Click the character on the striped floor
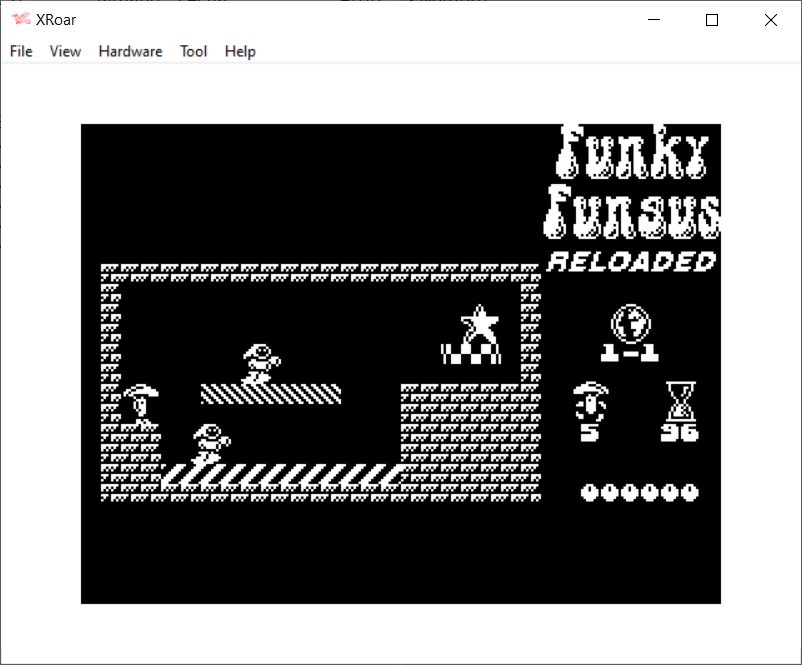The width and height of the screenshot is (802, 665). (x=211, y=443)
